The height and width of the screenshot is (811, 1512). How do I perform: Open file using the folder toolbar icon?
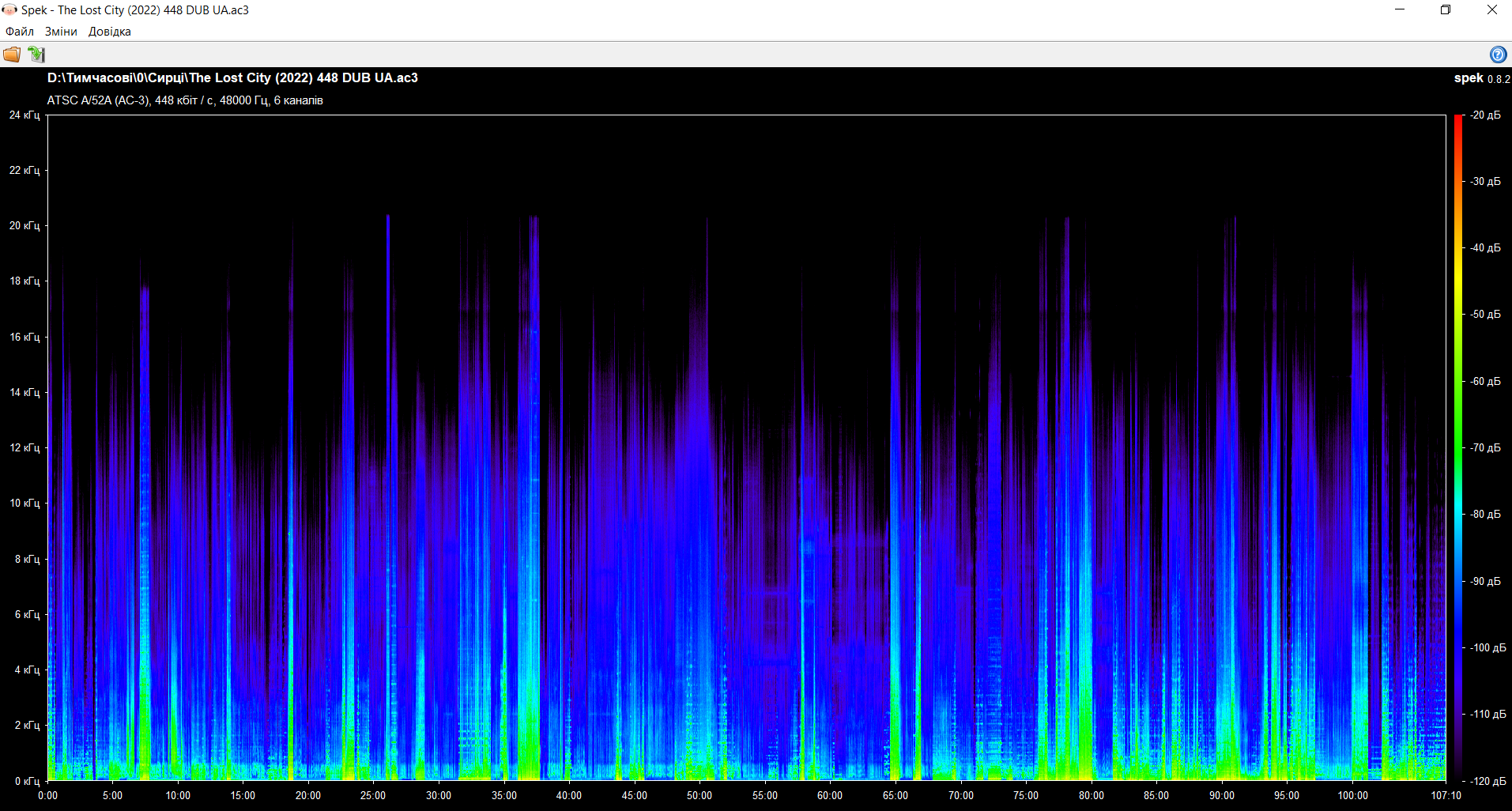tap(12, 55)
